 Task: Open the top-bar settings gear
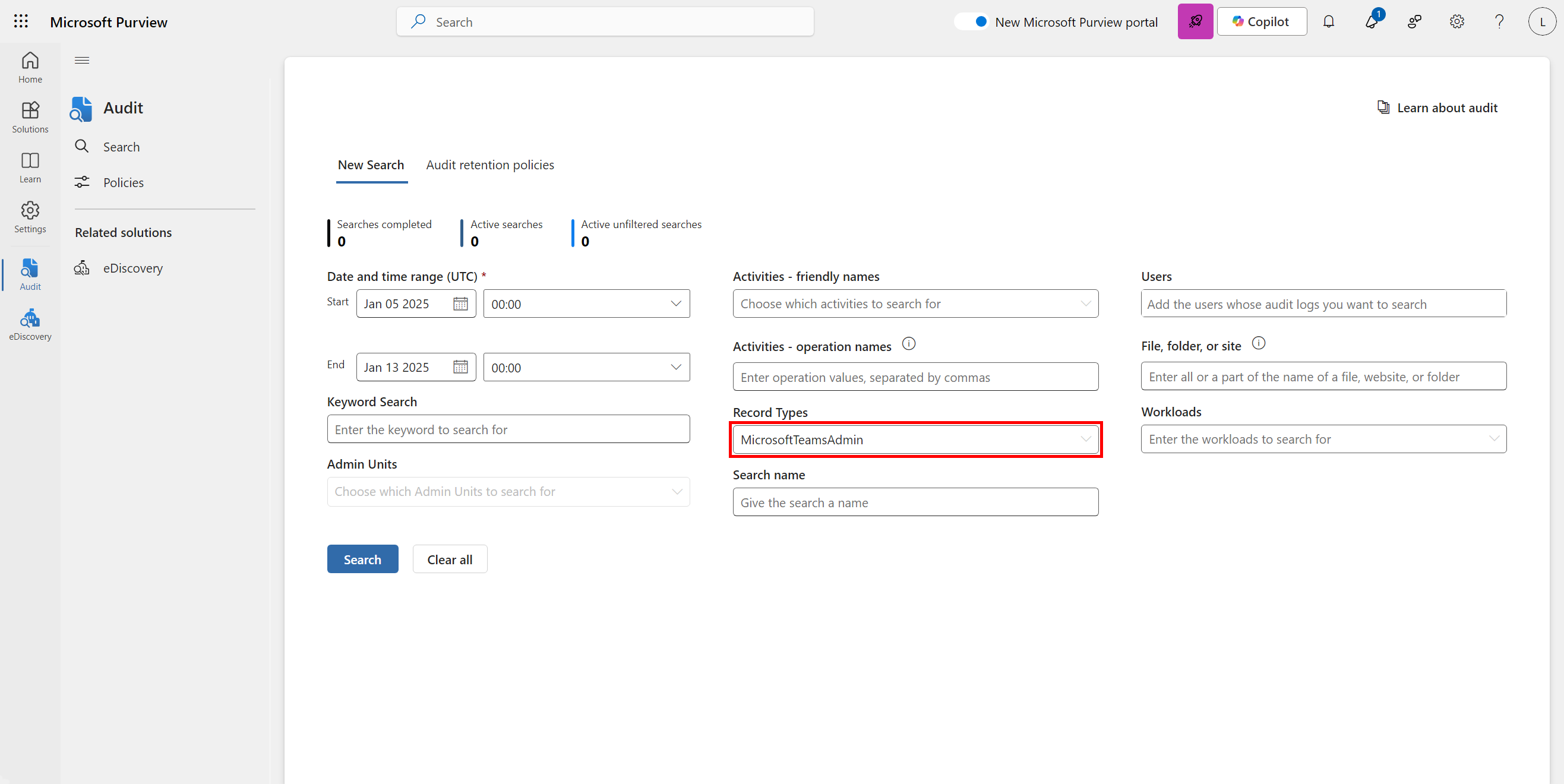coord(1456,22)
